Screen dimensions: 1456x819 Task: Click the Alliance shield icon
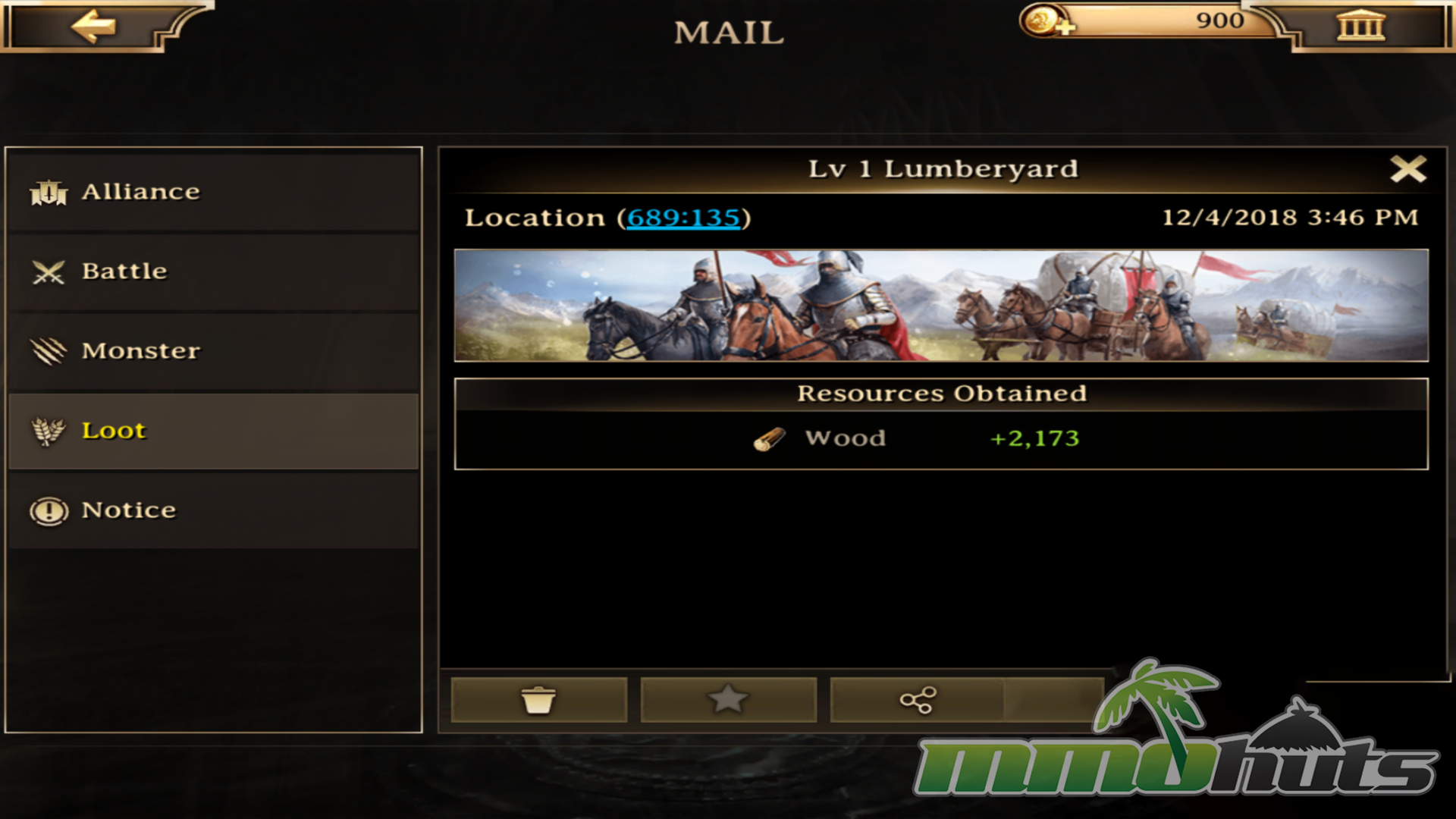49,193
